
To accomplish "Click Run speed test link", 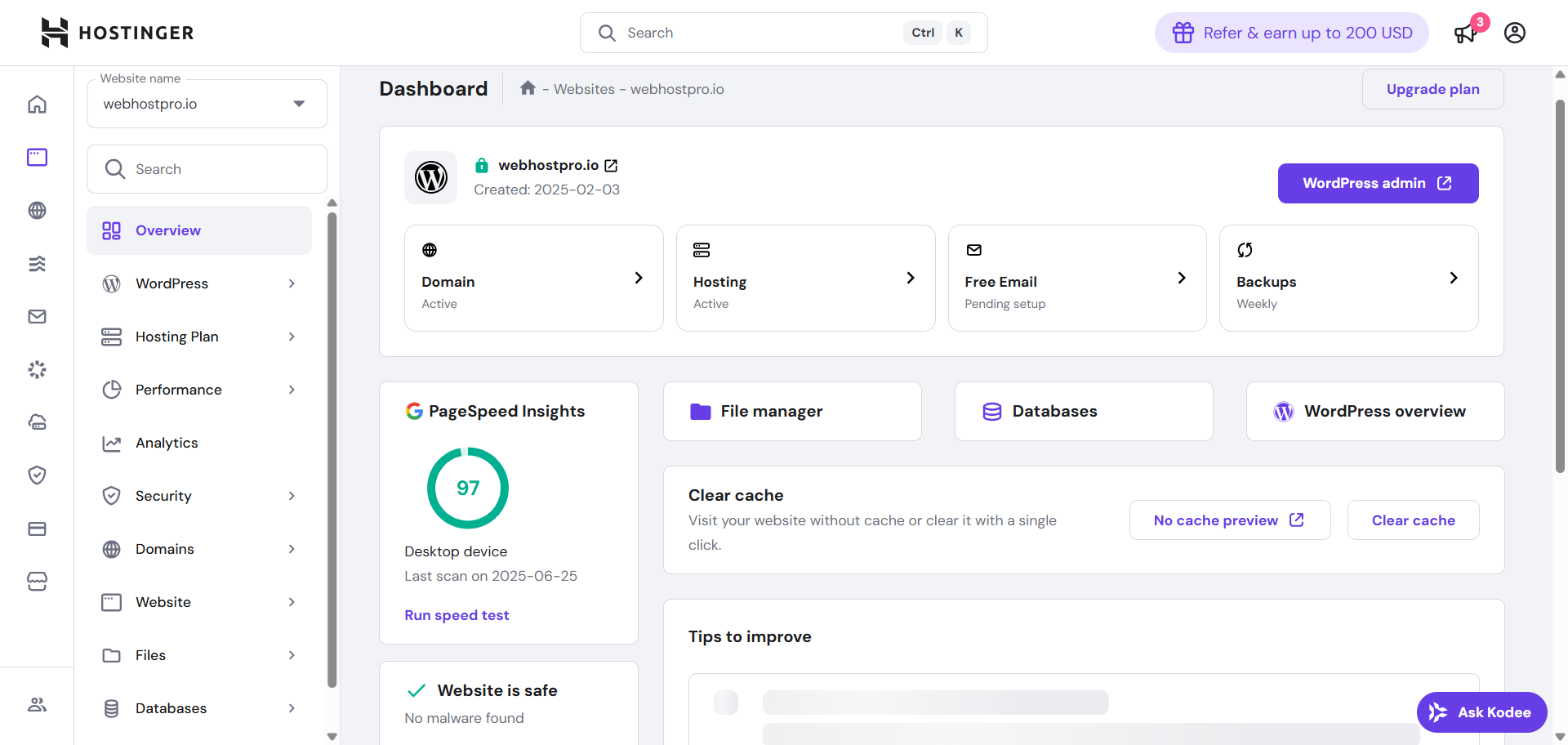I will click(x=457, y=615).
